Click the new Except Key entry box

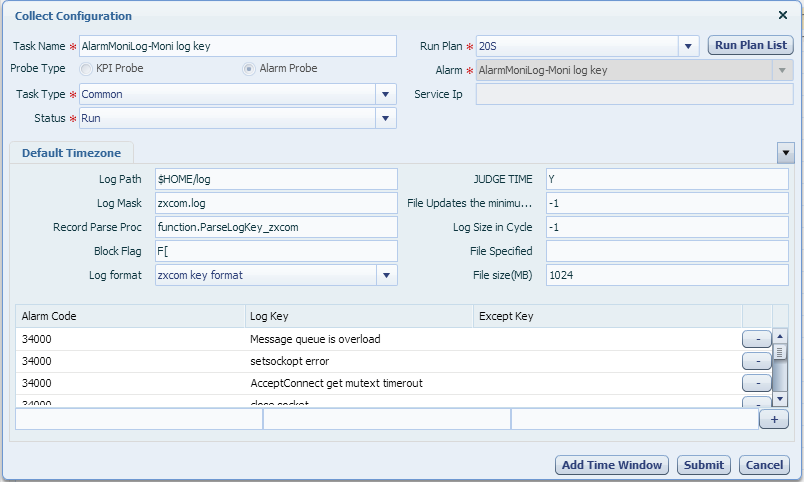[635, 419]
